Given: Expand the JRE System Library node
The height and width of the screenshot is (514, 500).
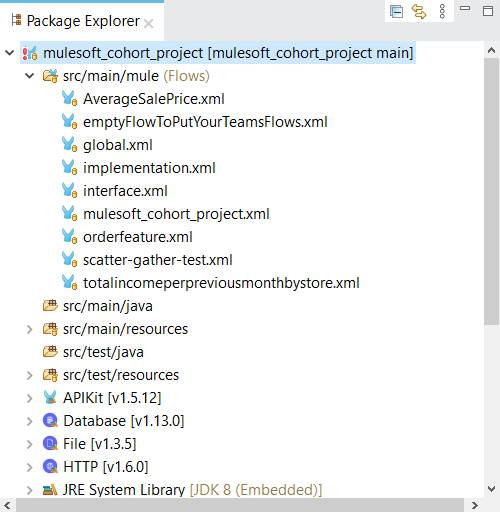Looking at the screenshot, I should [30, 490].
